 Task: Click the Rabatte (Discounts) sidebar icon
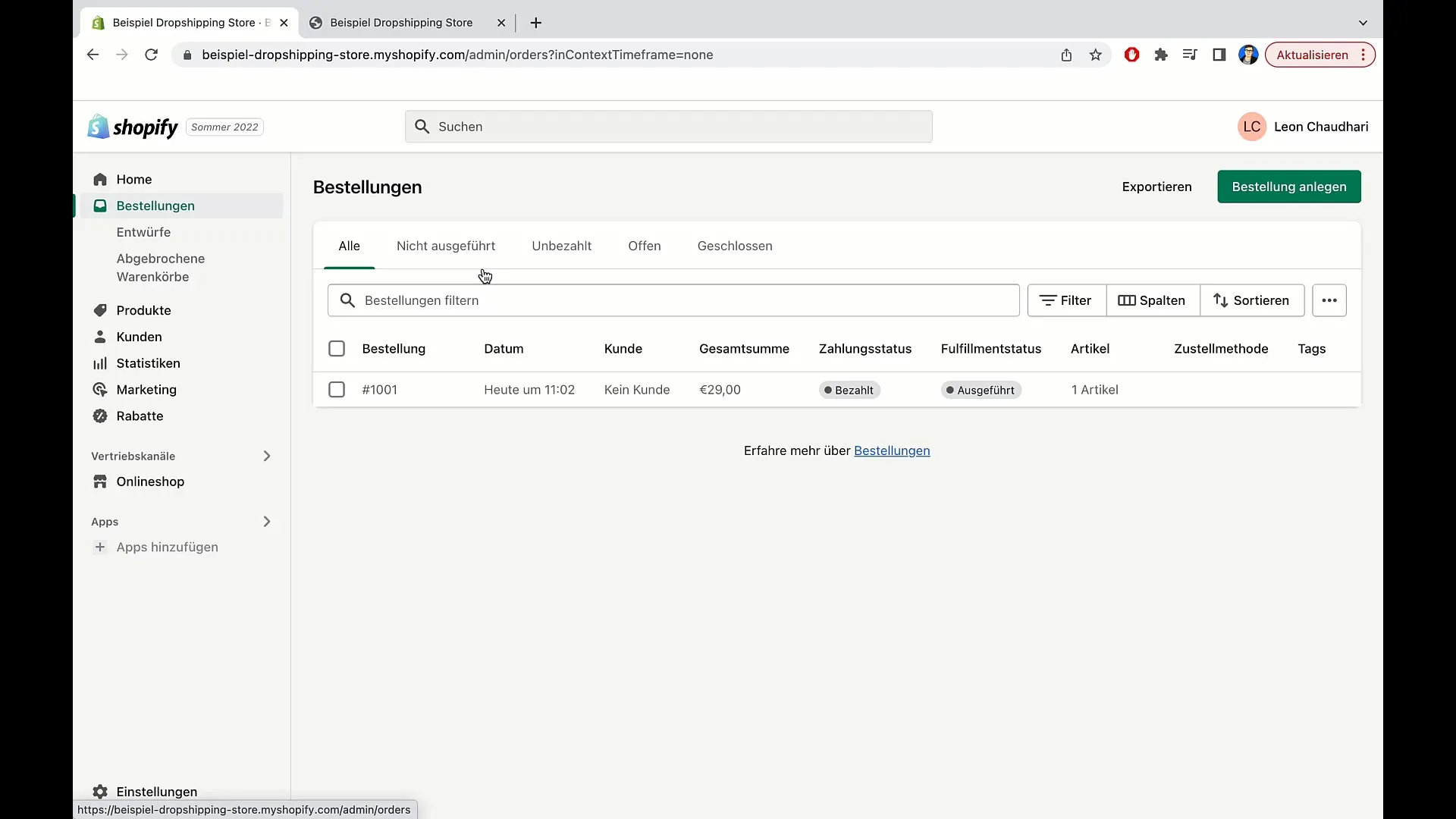tap(100, 416)
